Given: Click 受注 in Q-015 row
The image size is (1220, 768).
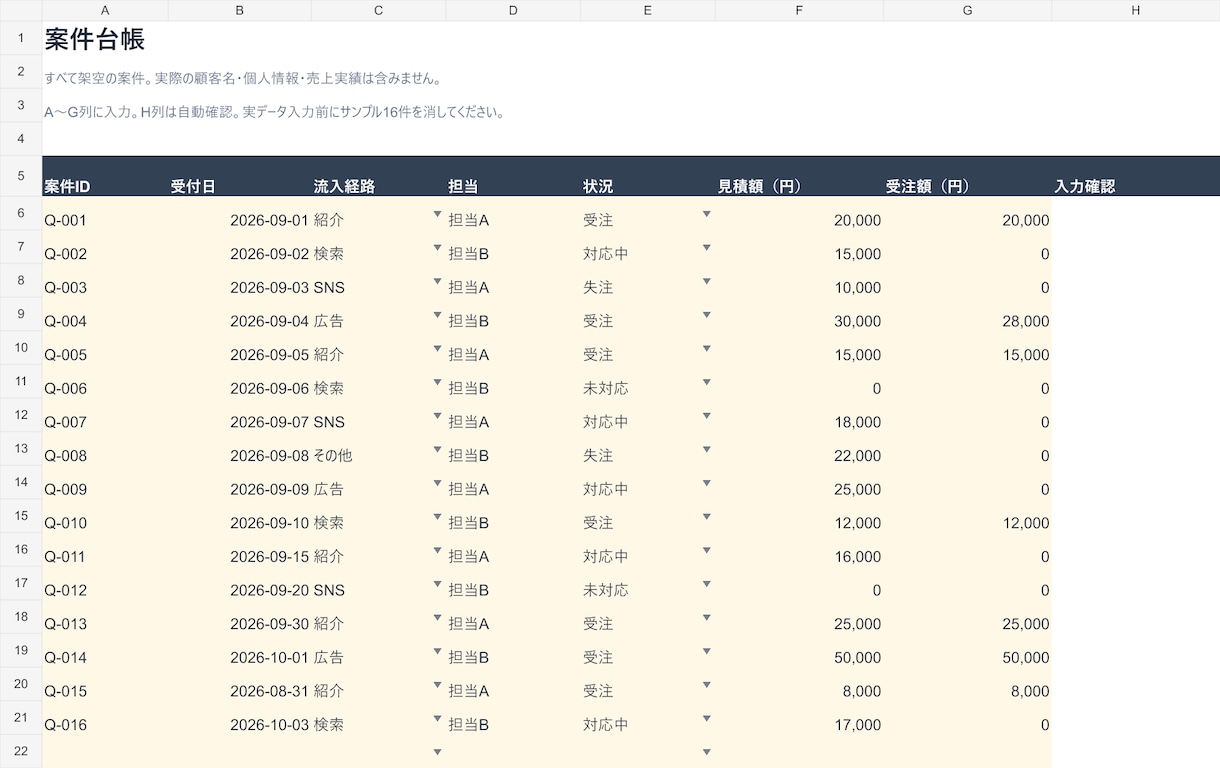Looking at the screenshot, I should [598, 691].
